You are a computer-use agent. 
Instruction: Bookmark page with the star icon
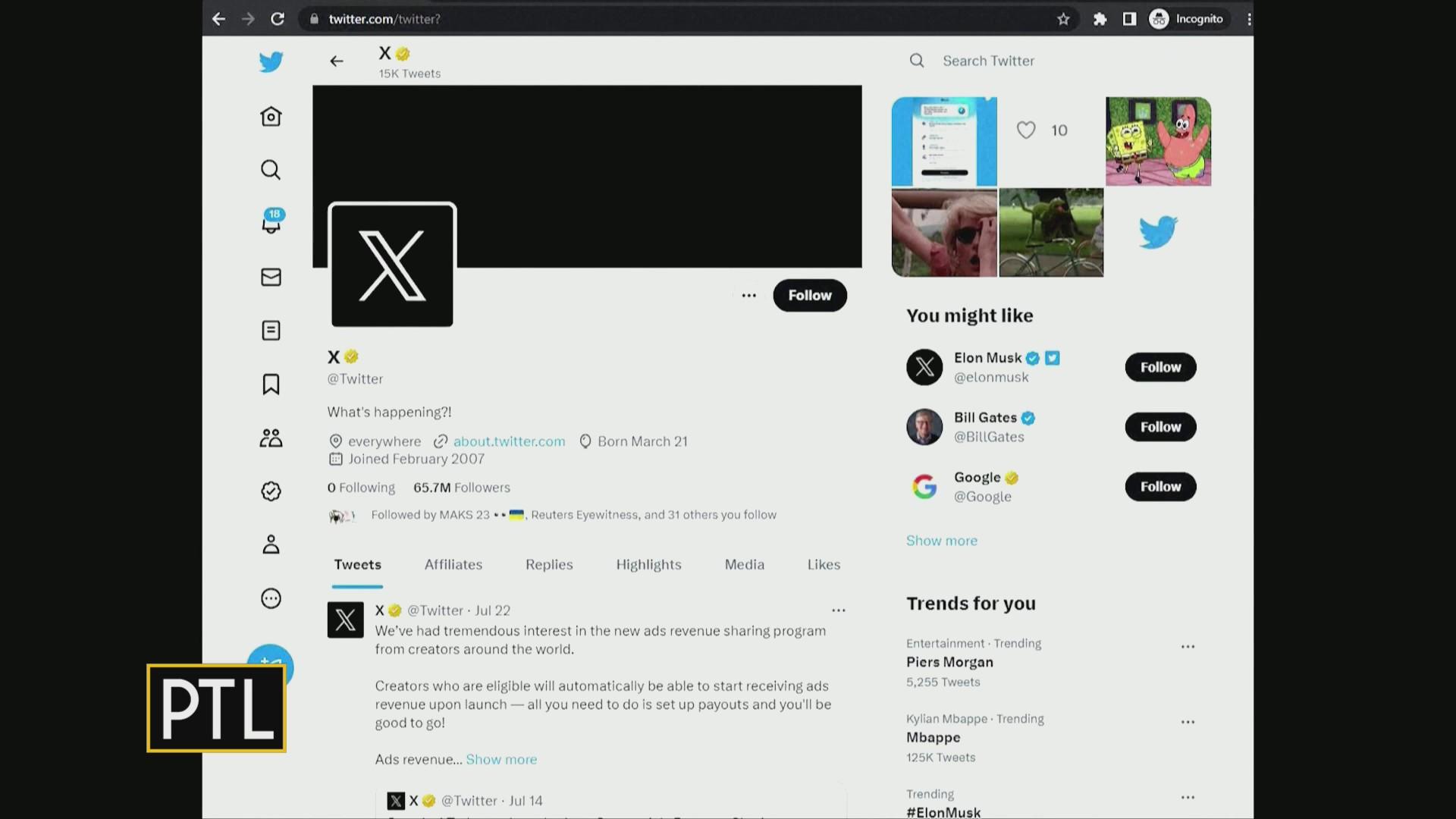(x=1063, y=19)
